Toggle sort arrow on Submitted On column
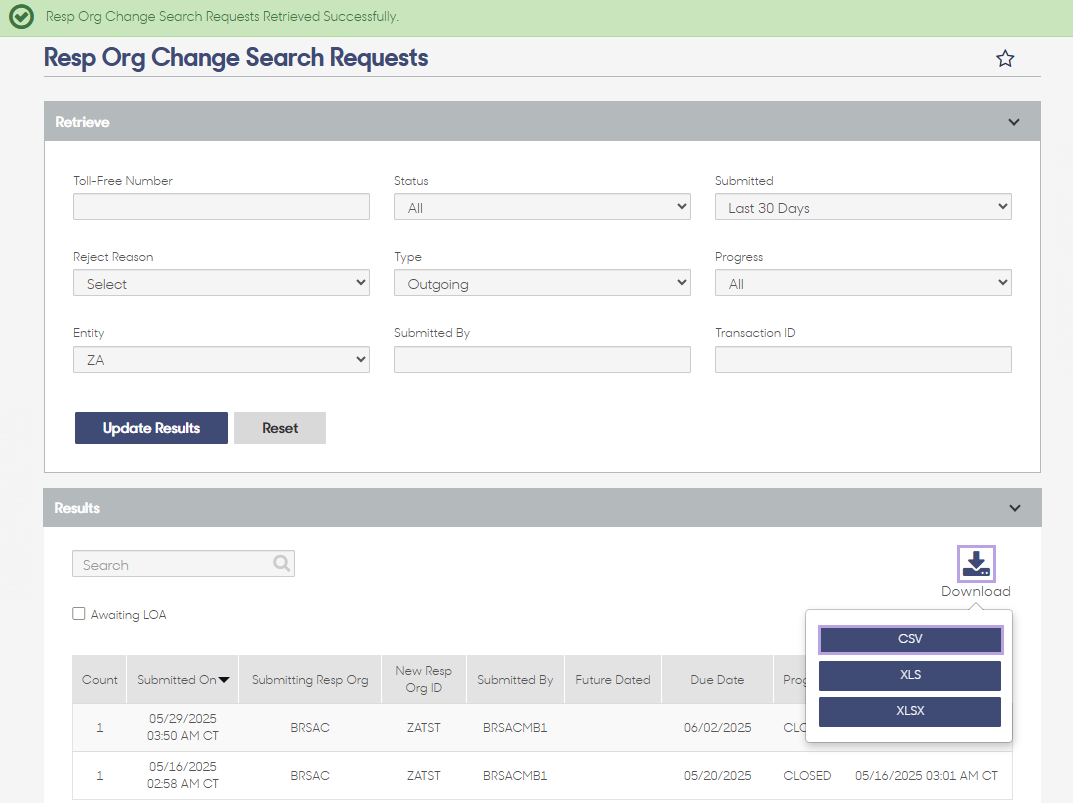 click(224, 680)
